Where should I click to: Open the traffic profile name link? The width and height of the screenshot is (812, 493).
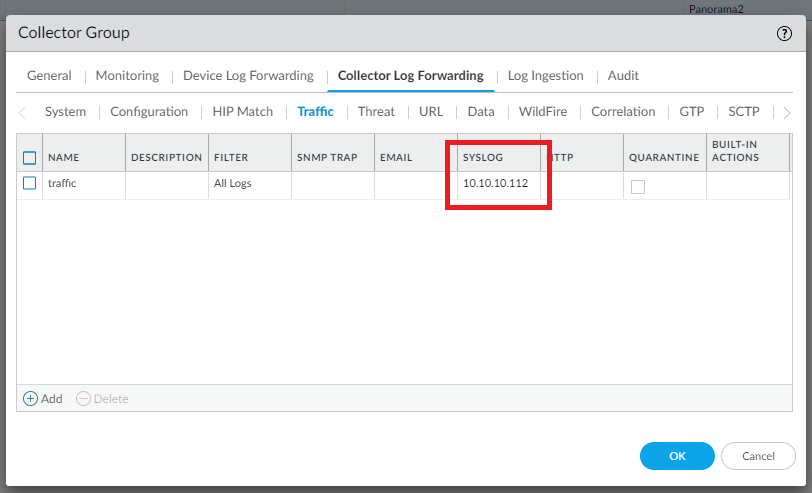coord(62,184)
